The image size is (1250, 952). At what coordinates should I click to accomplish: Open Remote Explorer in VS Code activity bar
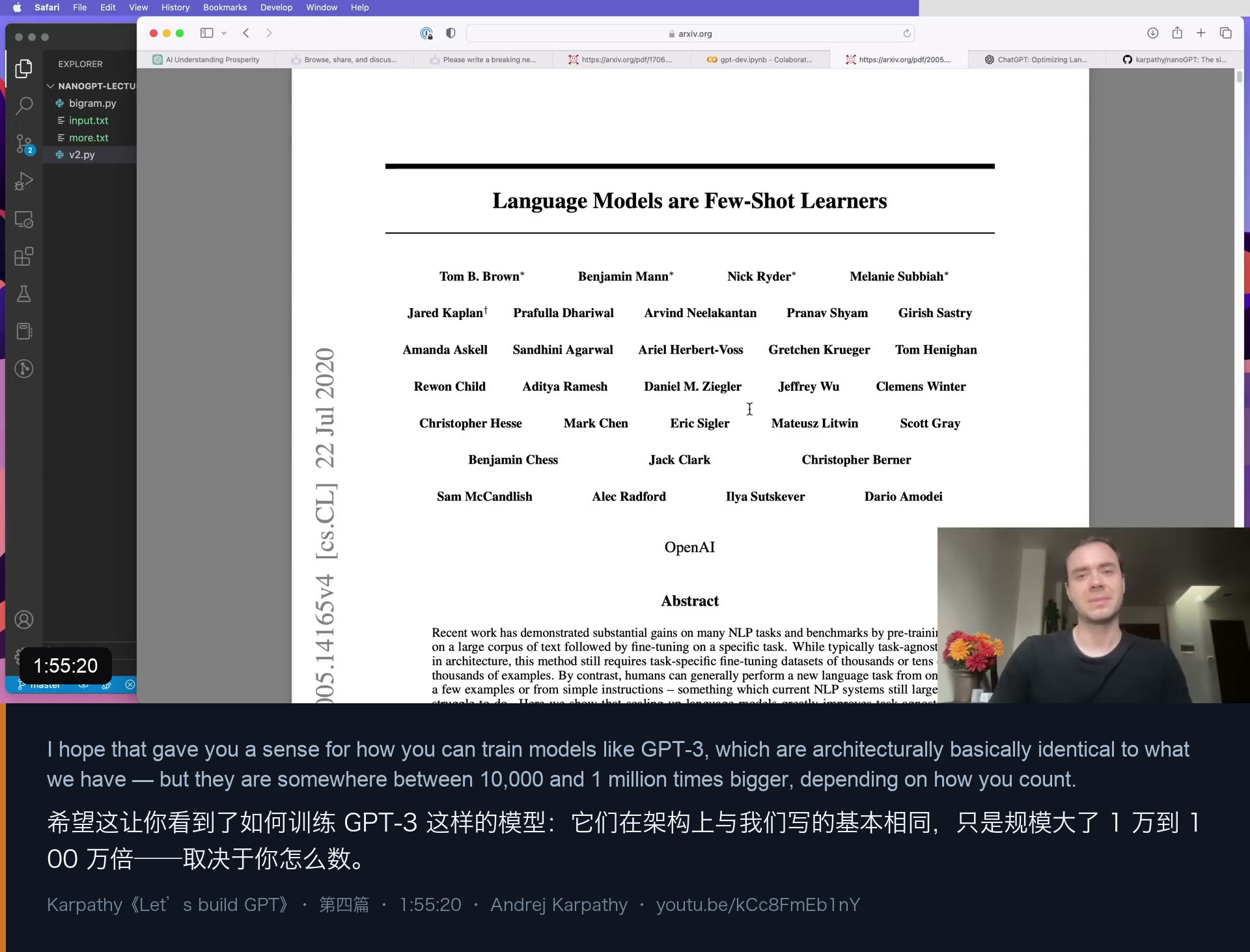[24, 219]
